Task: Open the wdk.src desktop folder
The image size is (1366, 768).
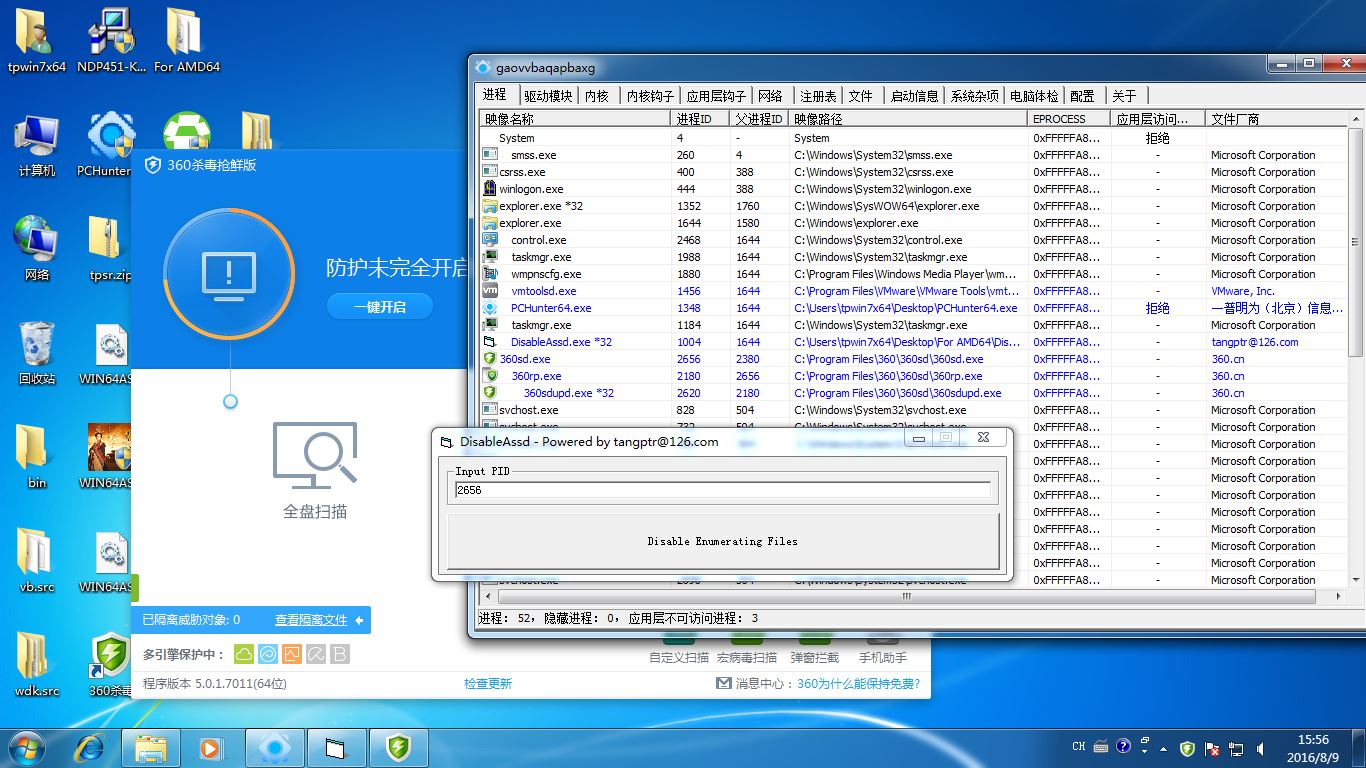Action: [x=37, y=664]
